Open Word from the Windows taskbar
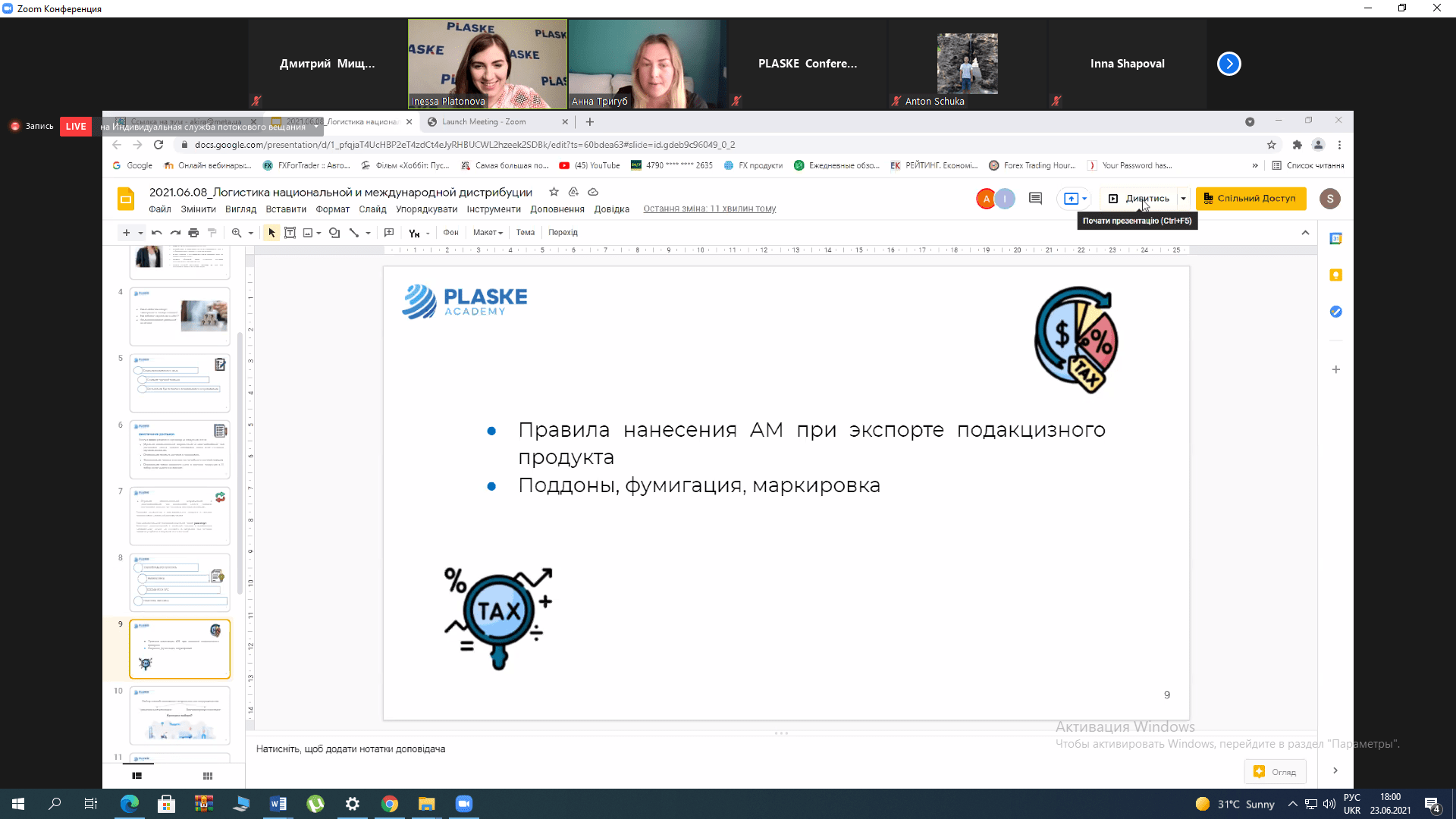Viewport: 1456px width, 819px height. coord(278,804)
